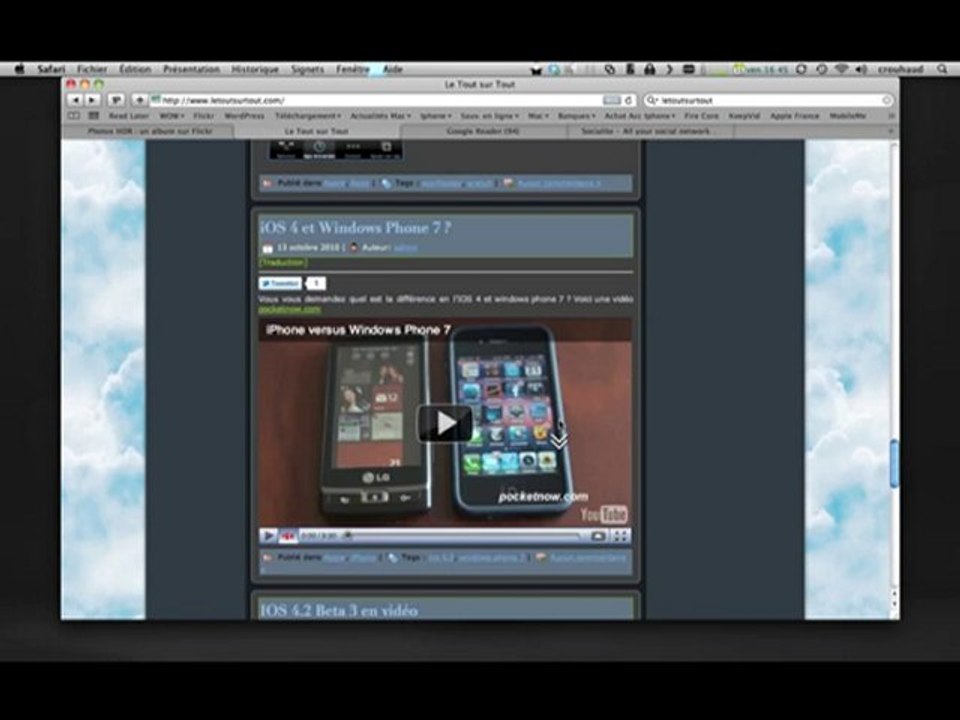Image resolution: width=960 pixels, height=720 pixels.
Task: Expand the Iphone bookmarks folder
Action: click(435, 115)
